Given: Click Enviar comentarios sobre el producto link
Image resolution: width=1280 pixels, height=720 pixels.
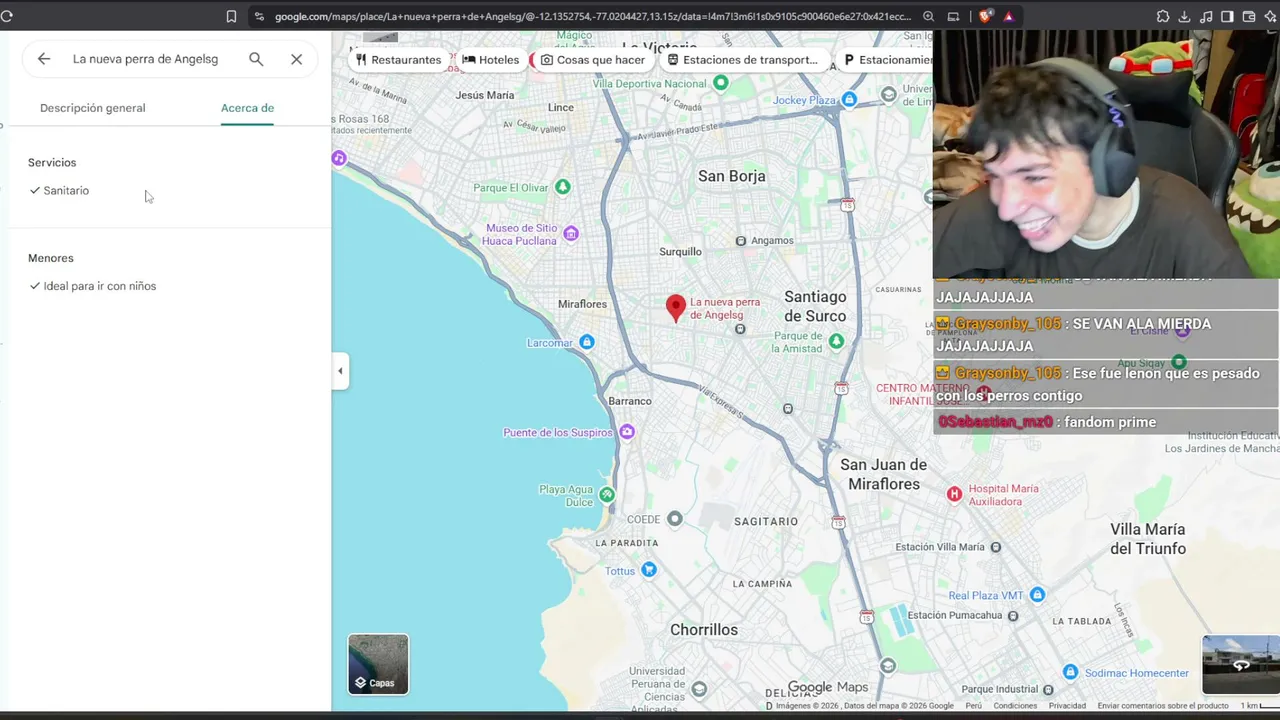Looking at the screenshot, I should [1162, 706].
